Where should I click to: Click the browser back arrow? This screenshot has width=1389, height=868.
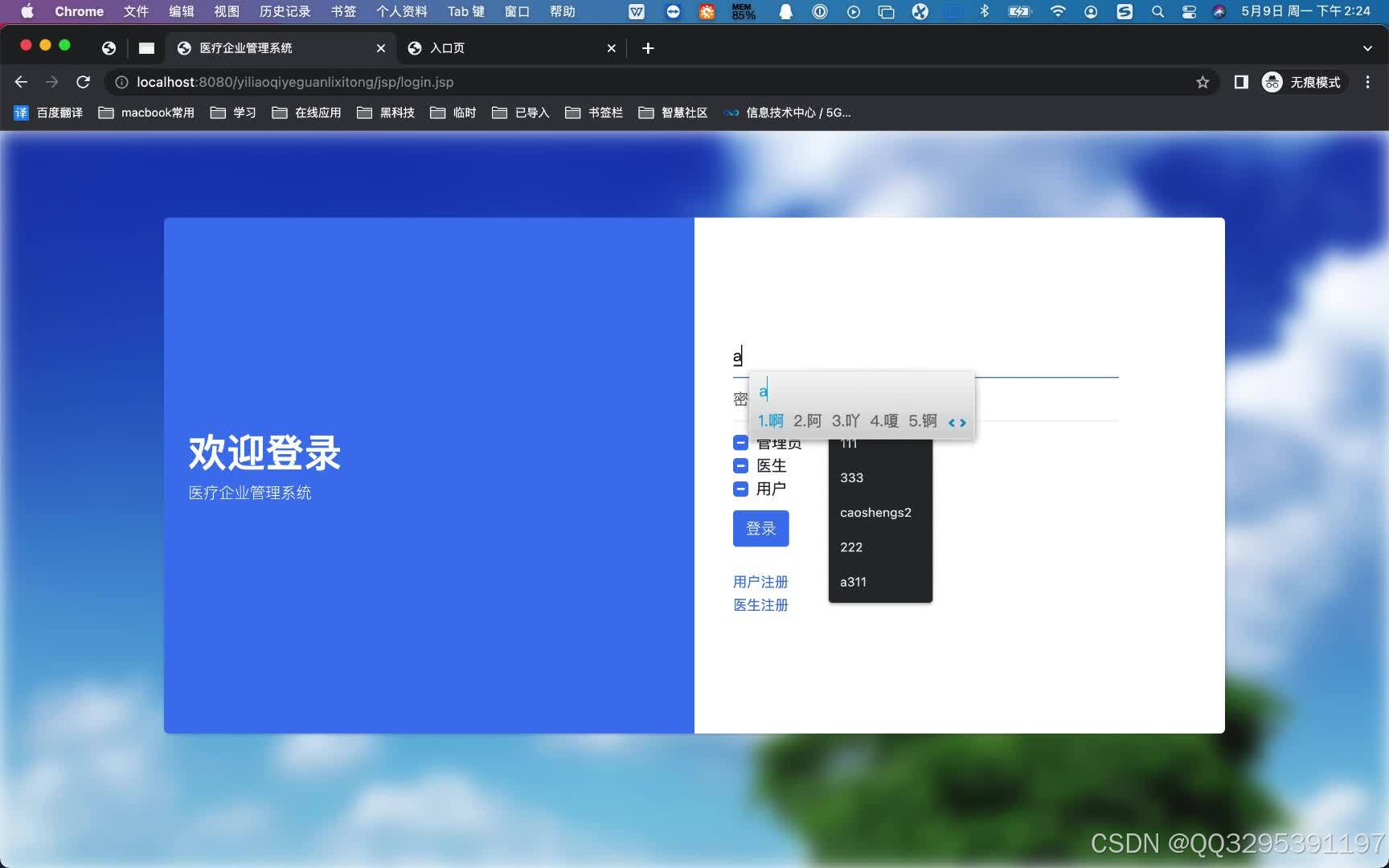pos(22,82)
